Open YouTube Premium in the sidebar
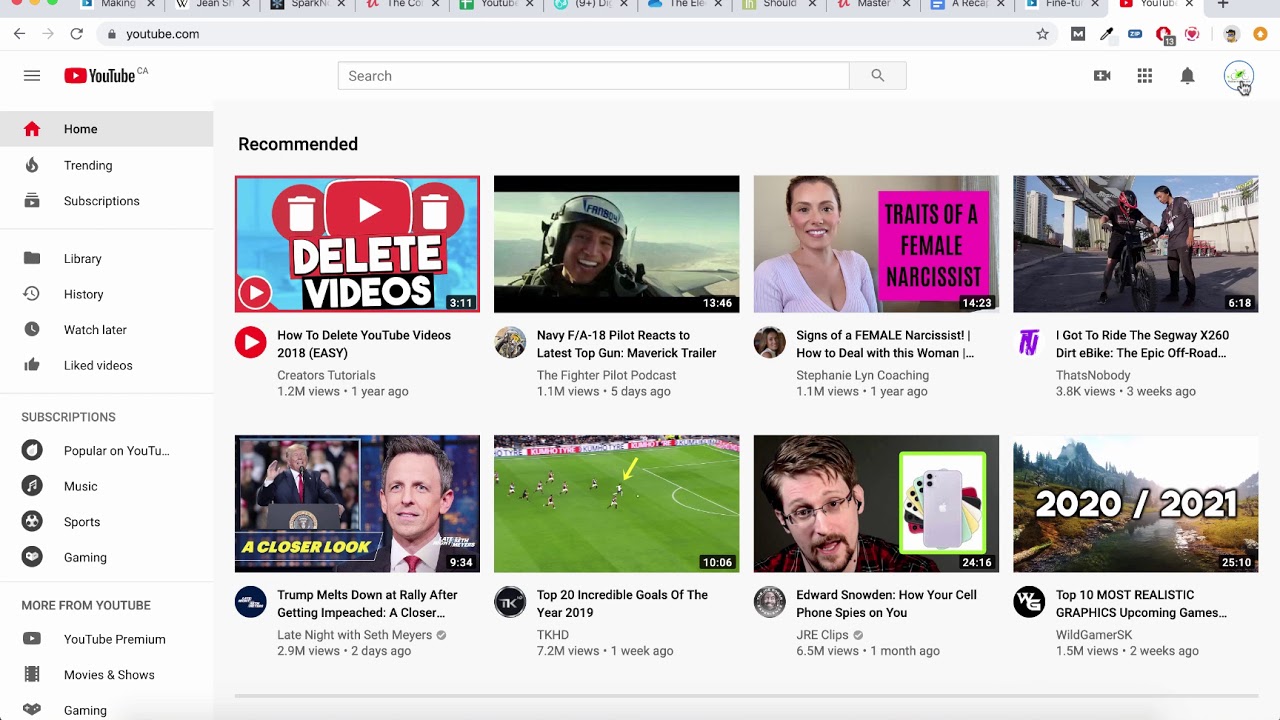The image size is (1280, 720). [x=106, y=639]
